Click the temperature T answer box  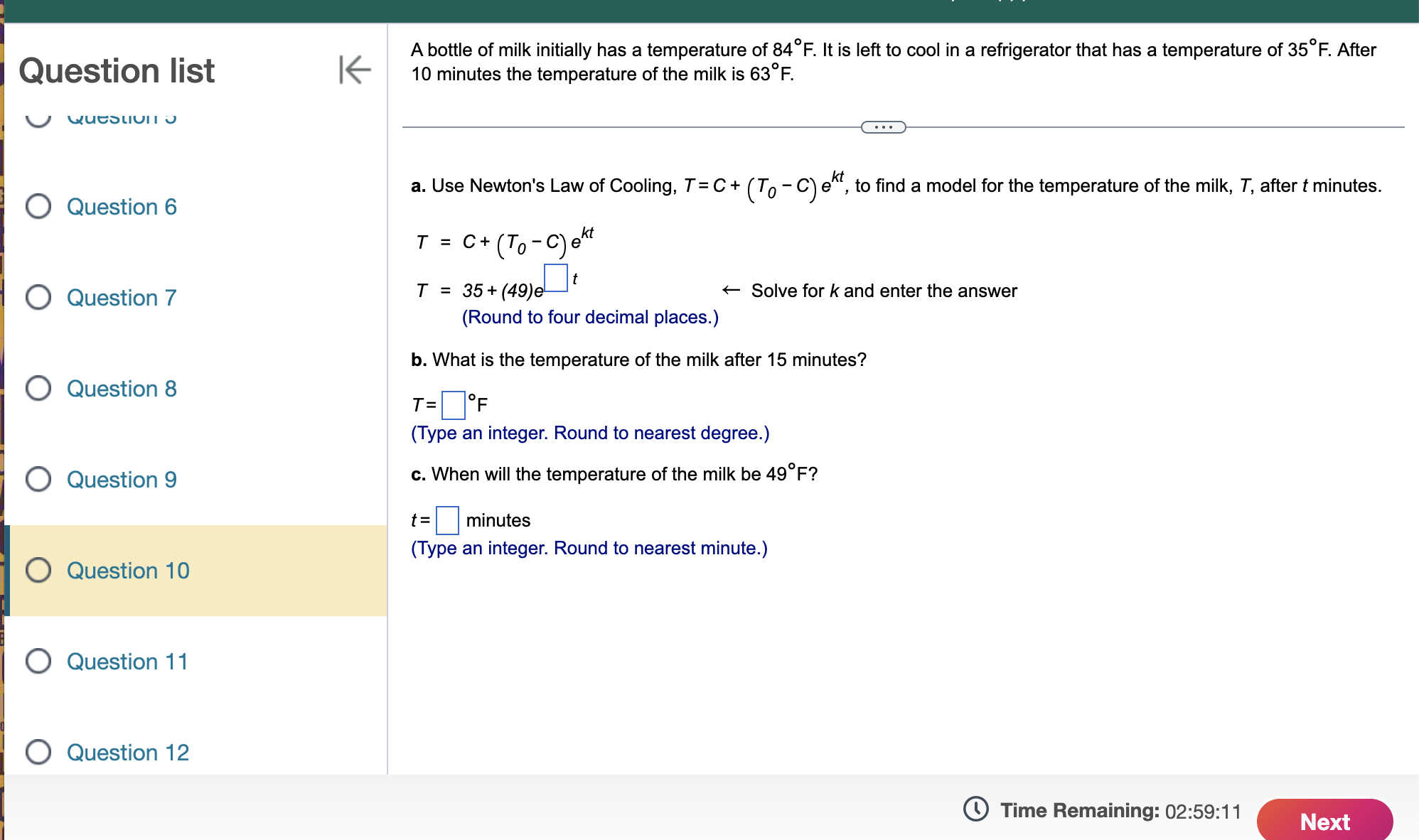click(453, 405)
